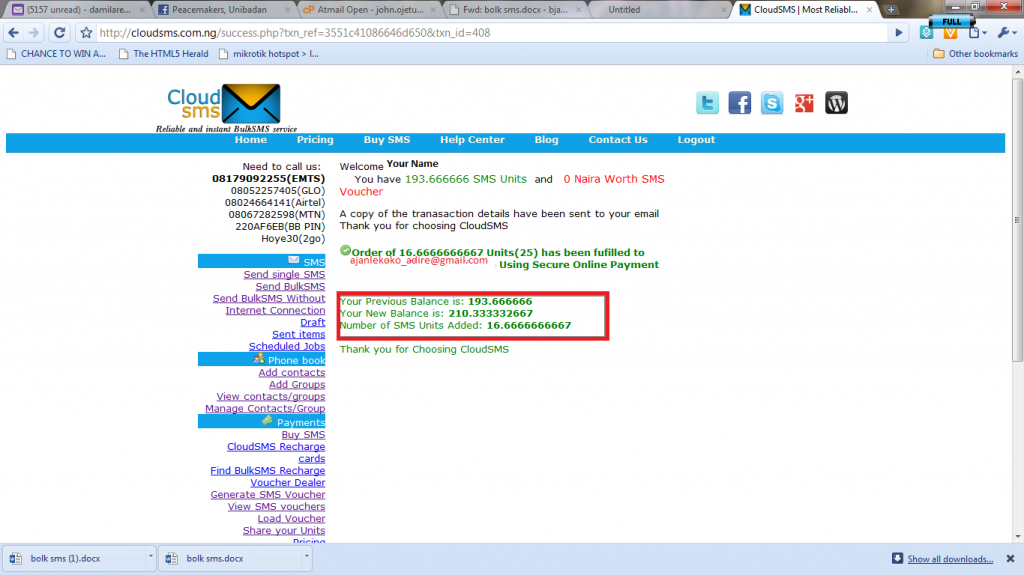Open the Blog menu item
Image resolution: width=1024 pixels, height=575 pixels.
tap(547, 140)
